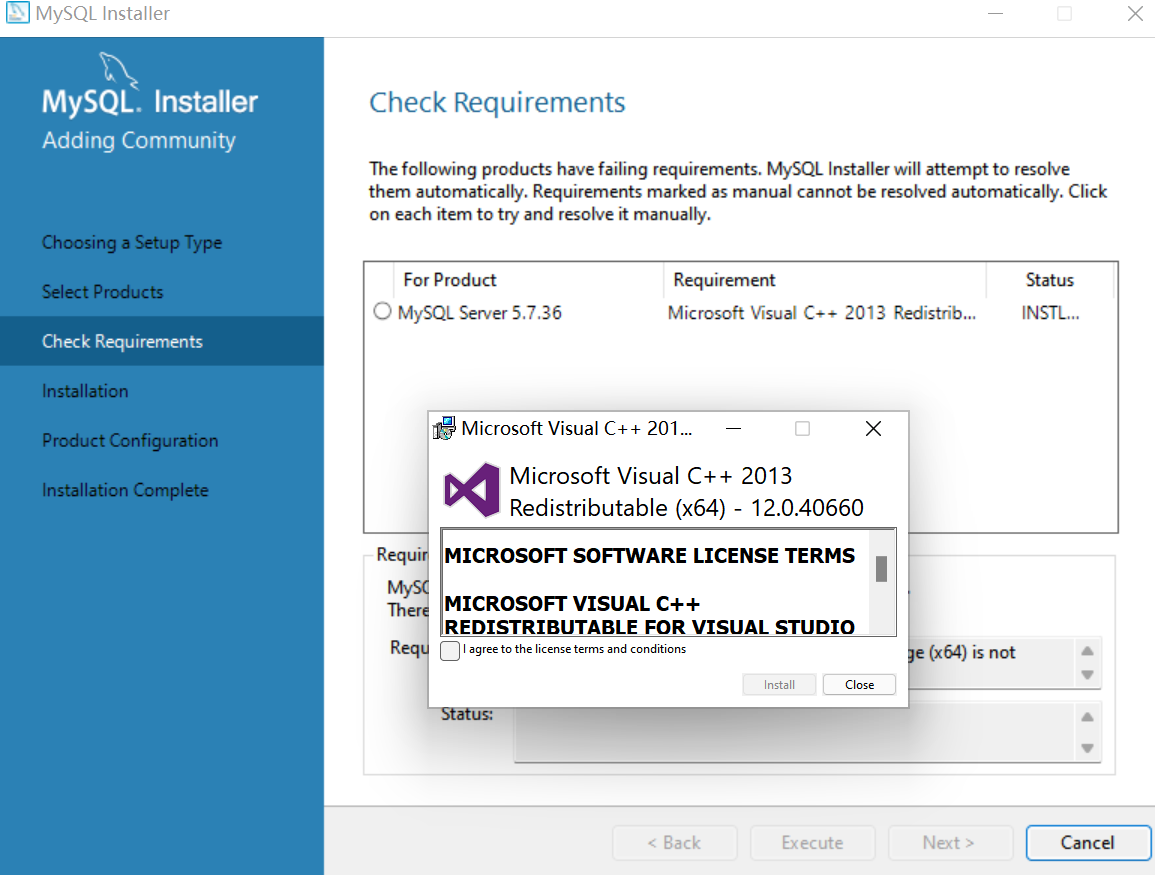Click the MySQL Installer title bar icon
1155x875 pixels.
point(18,13)
